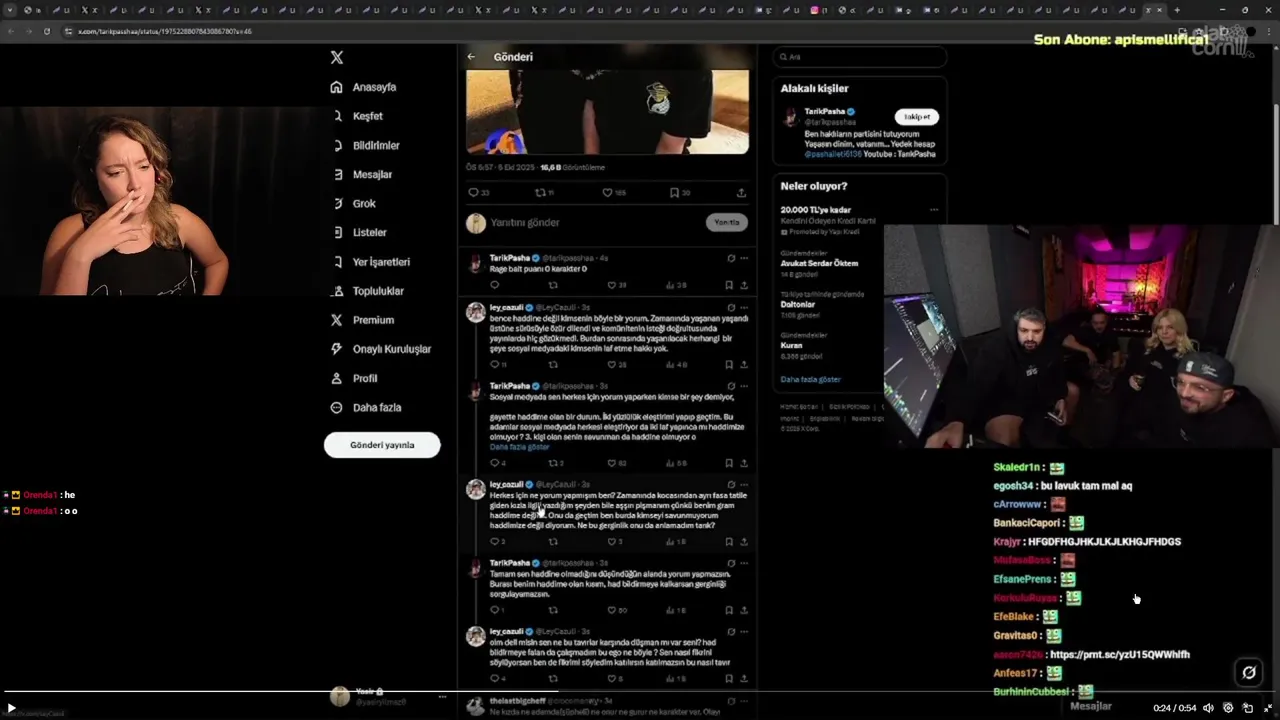Screen dimensions: 1280x720
Task: Open more options on 'olm deli misin' comment
Action: click(x=744, y=632)
